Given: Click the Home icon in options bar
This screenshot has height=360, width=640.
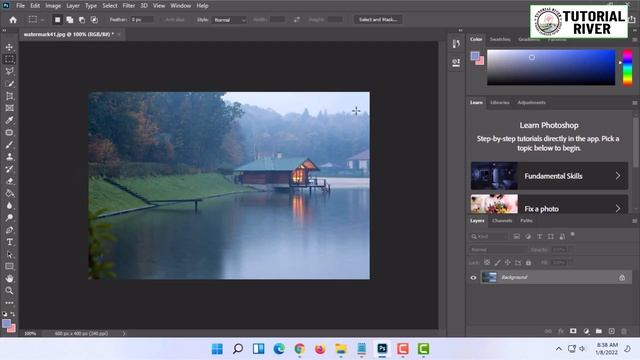Looking at the screenshot, I should (13, 20).
